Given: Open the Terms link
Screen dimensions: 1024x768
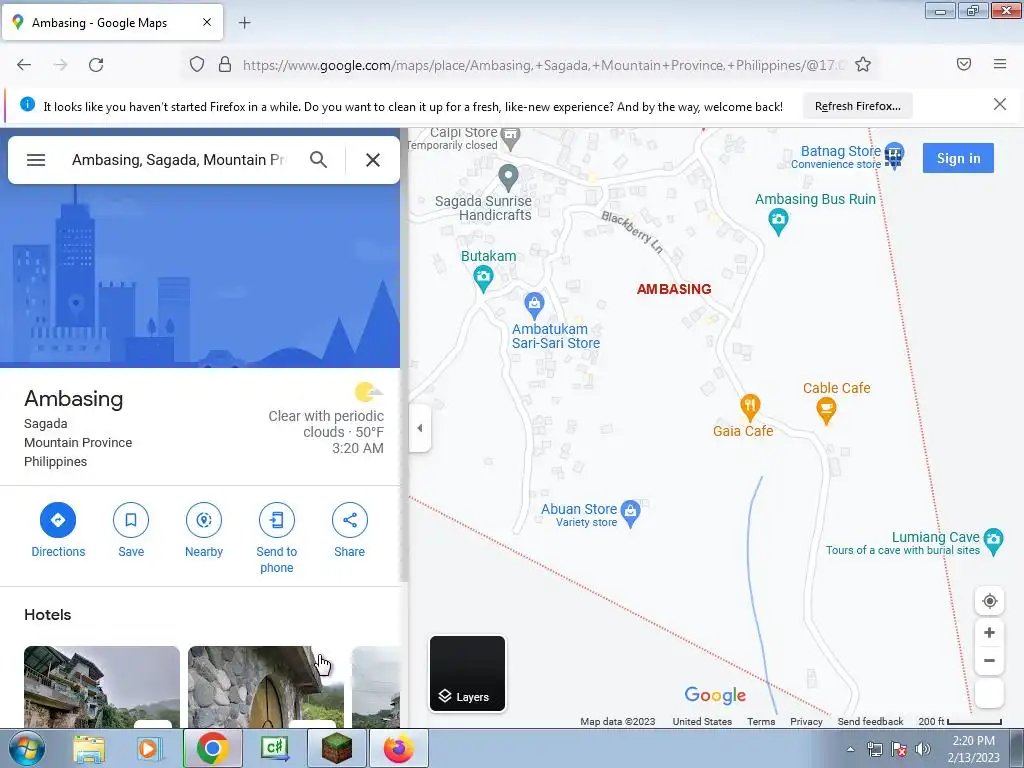Looking at the screenshot, I should pyautogui.click(x=761, y=722).
